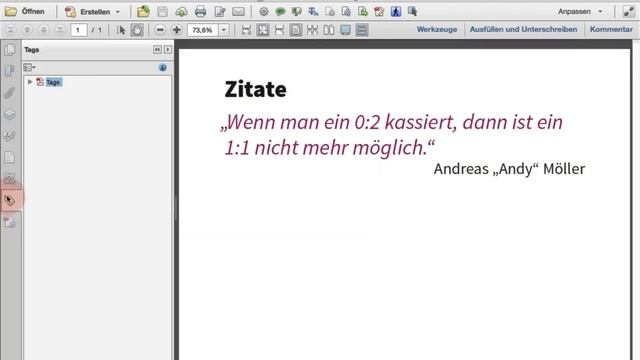Open the Erstellen dropdown menu
Screen dimensions: 640x360
[93, 12]
